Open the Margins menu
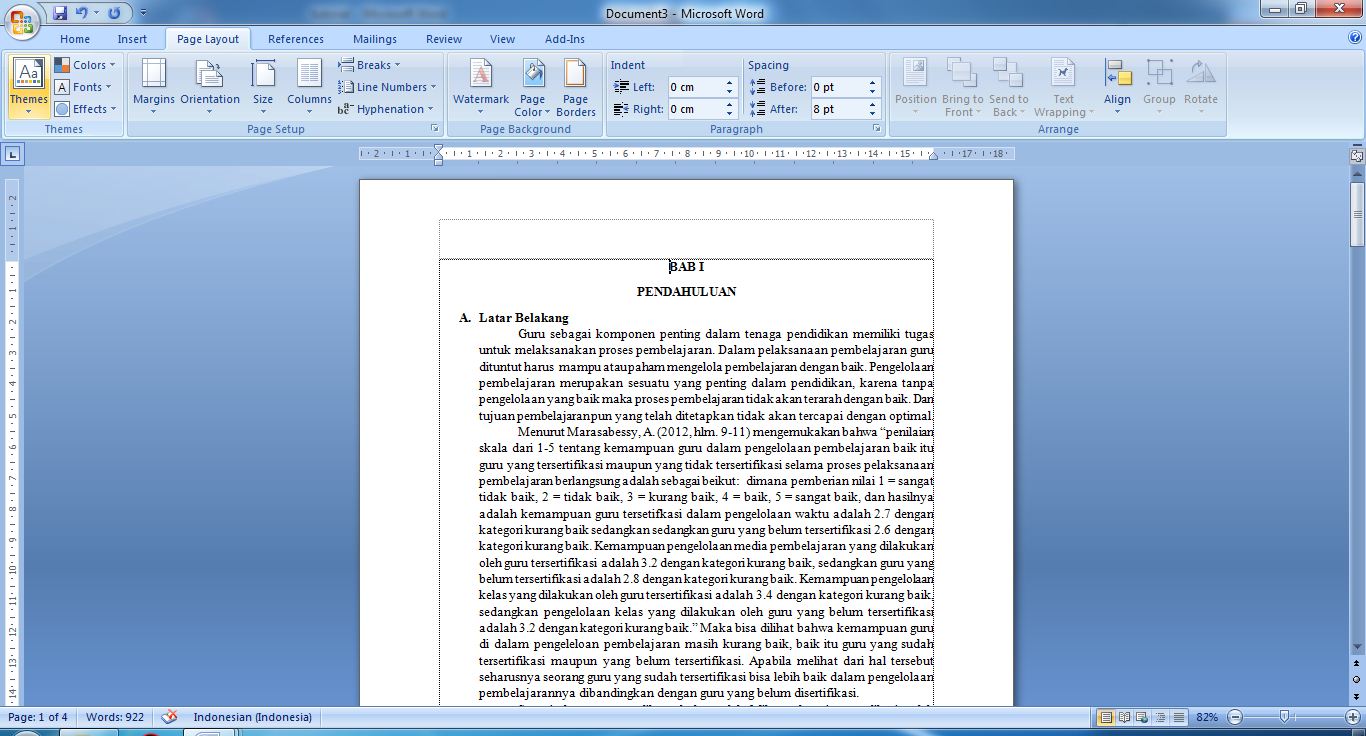This screenshot has width=1366, height=736. [x=154, y=86]
